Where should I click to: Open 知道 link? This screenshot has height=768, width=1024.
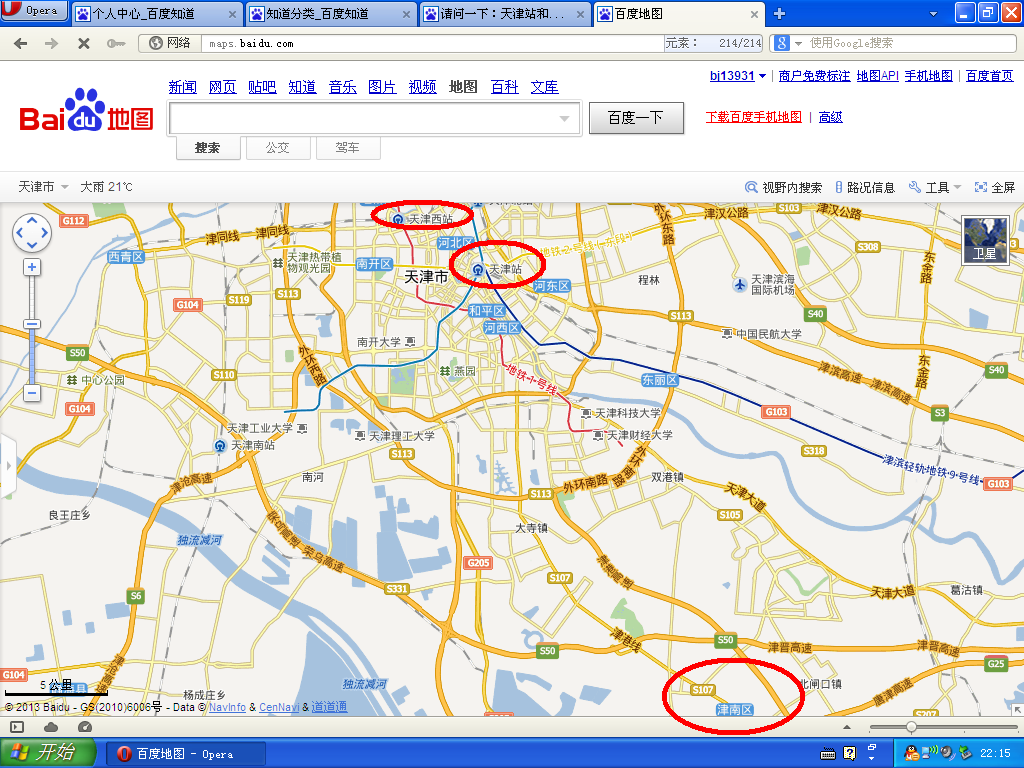click(x=302, y=87)
